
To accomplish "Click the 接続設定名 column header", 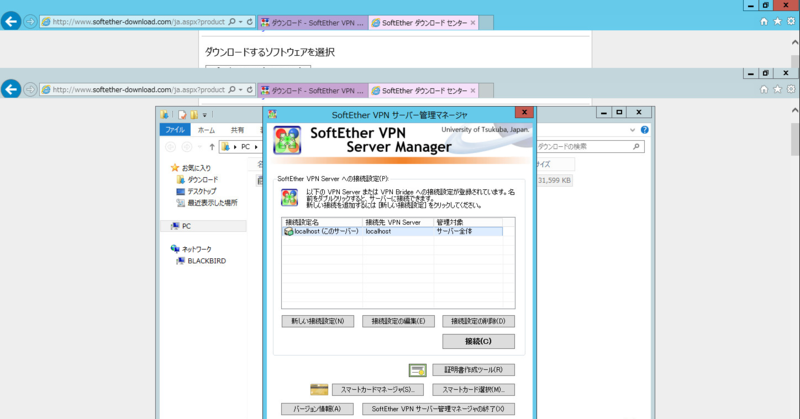I will [x=322, y=223].
